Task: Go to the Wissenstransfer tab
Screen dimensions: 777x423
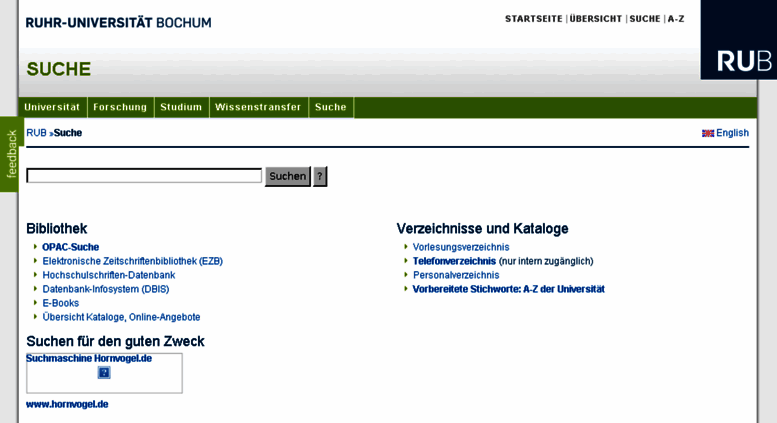Action: tap(258, 107)
